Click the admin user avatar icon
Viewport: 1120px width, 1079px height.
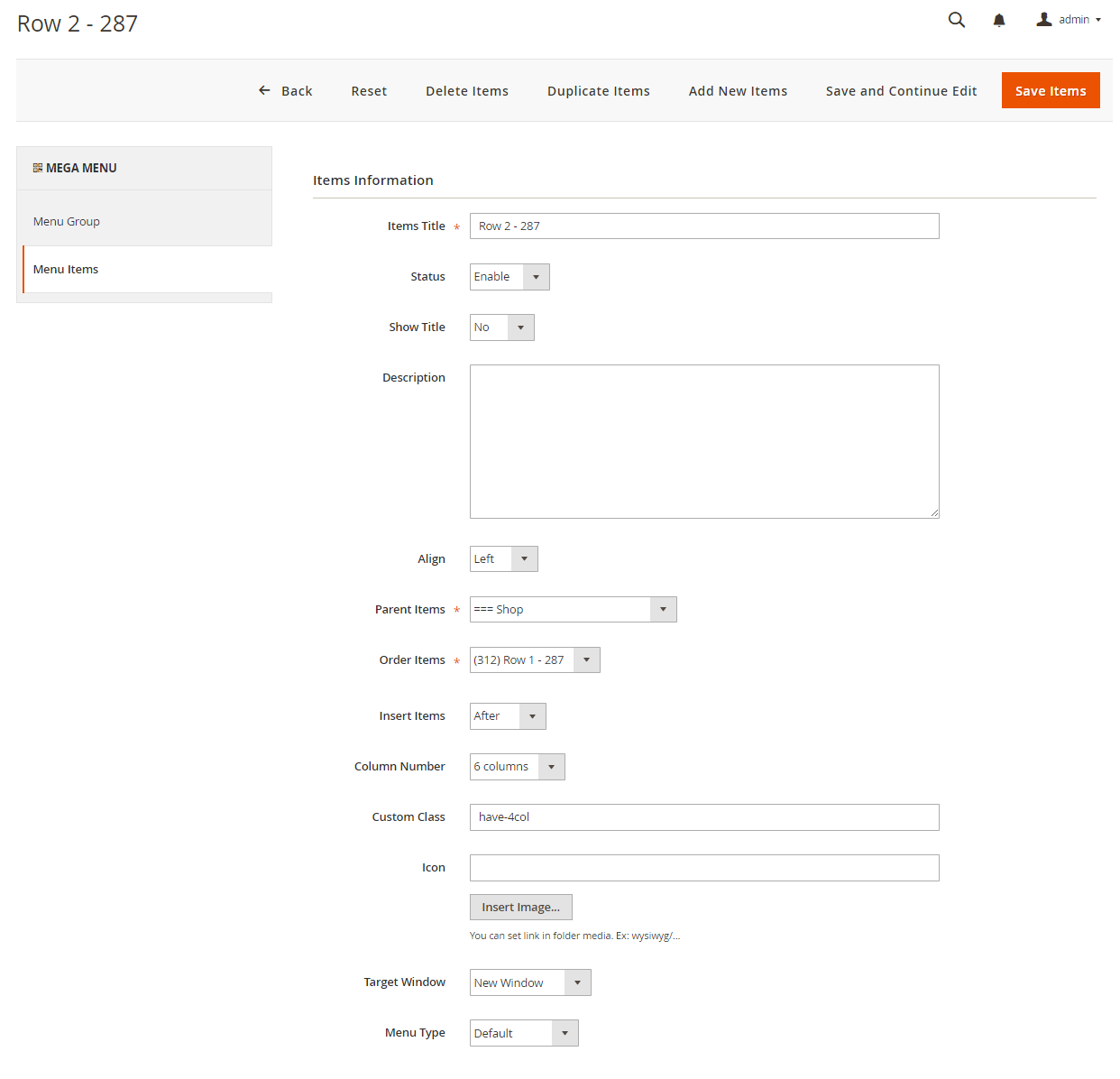coord(1044,19)
